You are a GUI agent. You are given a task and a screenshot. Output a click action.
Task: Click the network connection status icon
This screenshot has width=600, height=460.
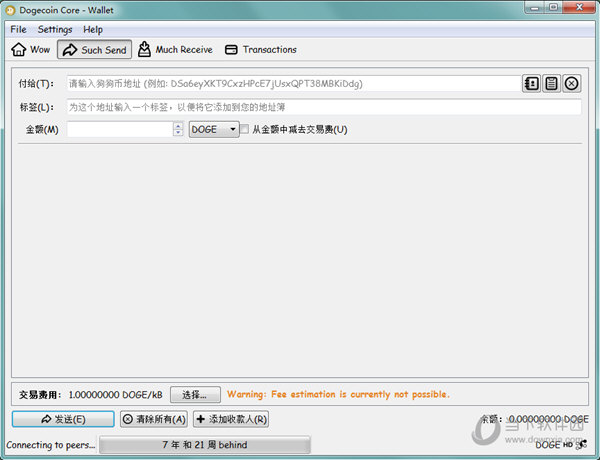click(582, 444)
